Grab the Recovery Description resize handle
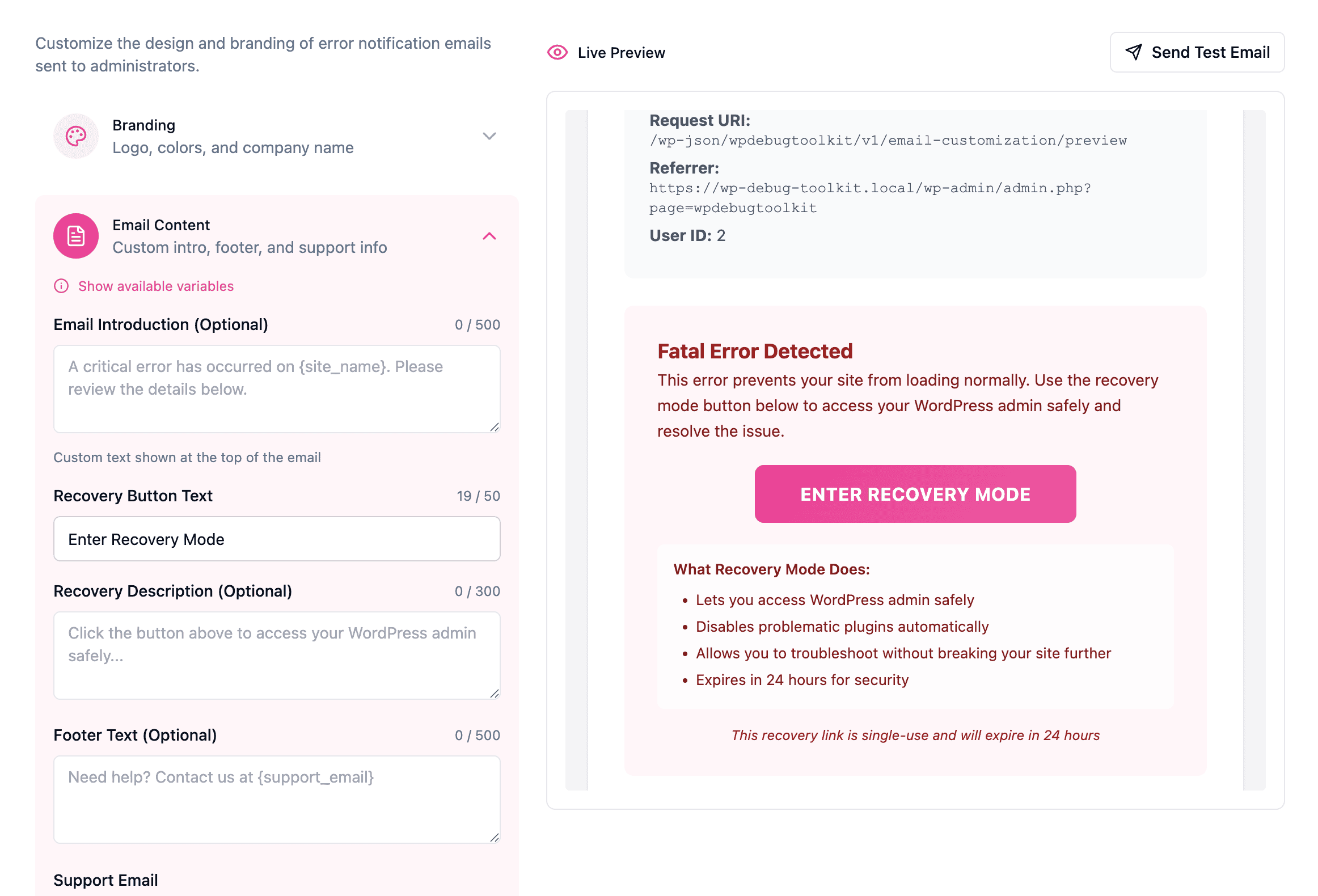Image resolution: width=1318 pixels, height=896 pixels. 495,694
